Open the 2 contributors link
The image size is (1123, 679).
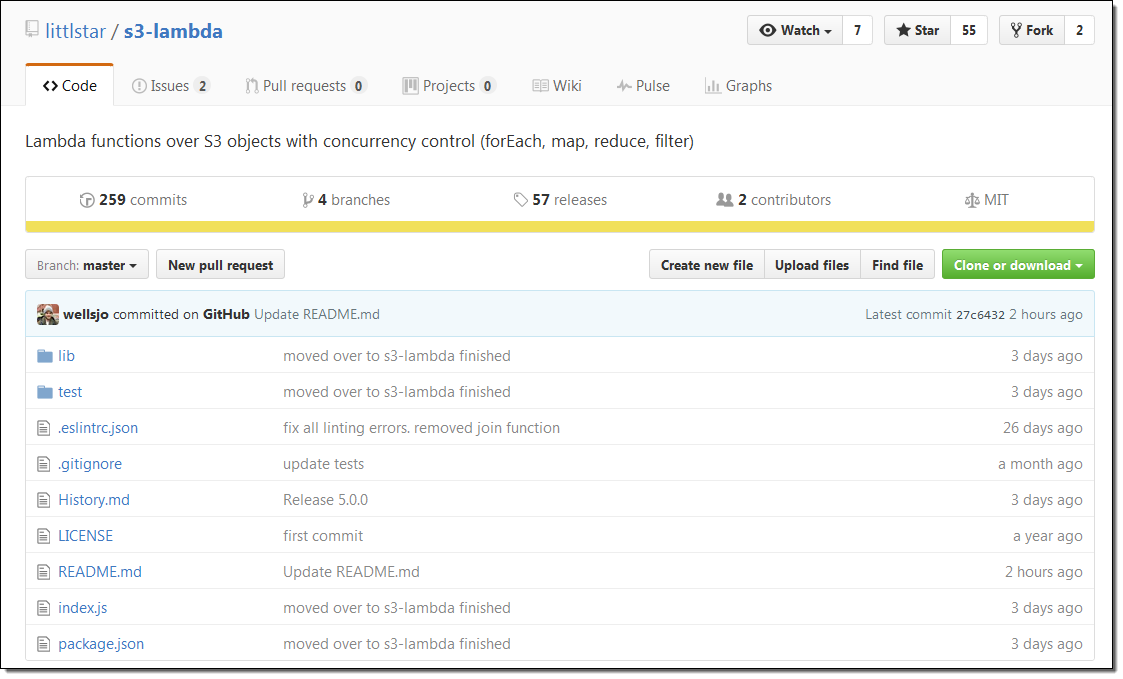(x=773, y=201)
